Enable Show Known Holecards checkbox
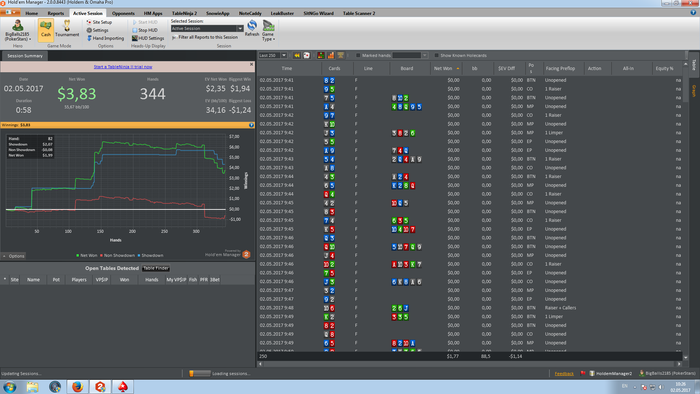Image resolution: width=700 pixels, height=394 pixels. point(437,56)
